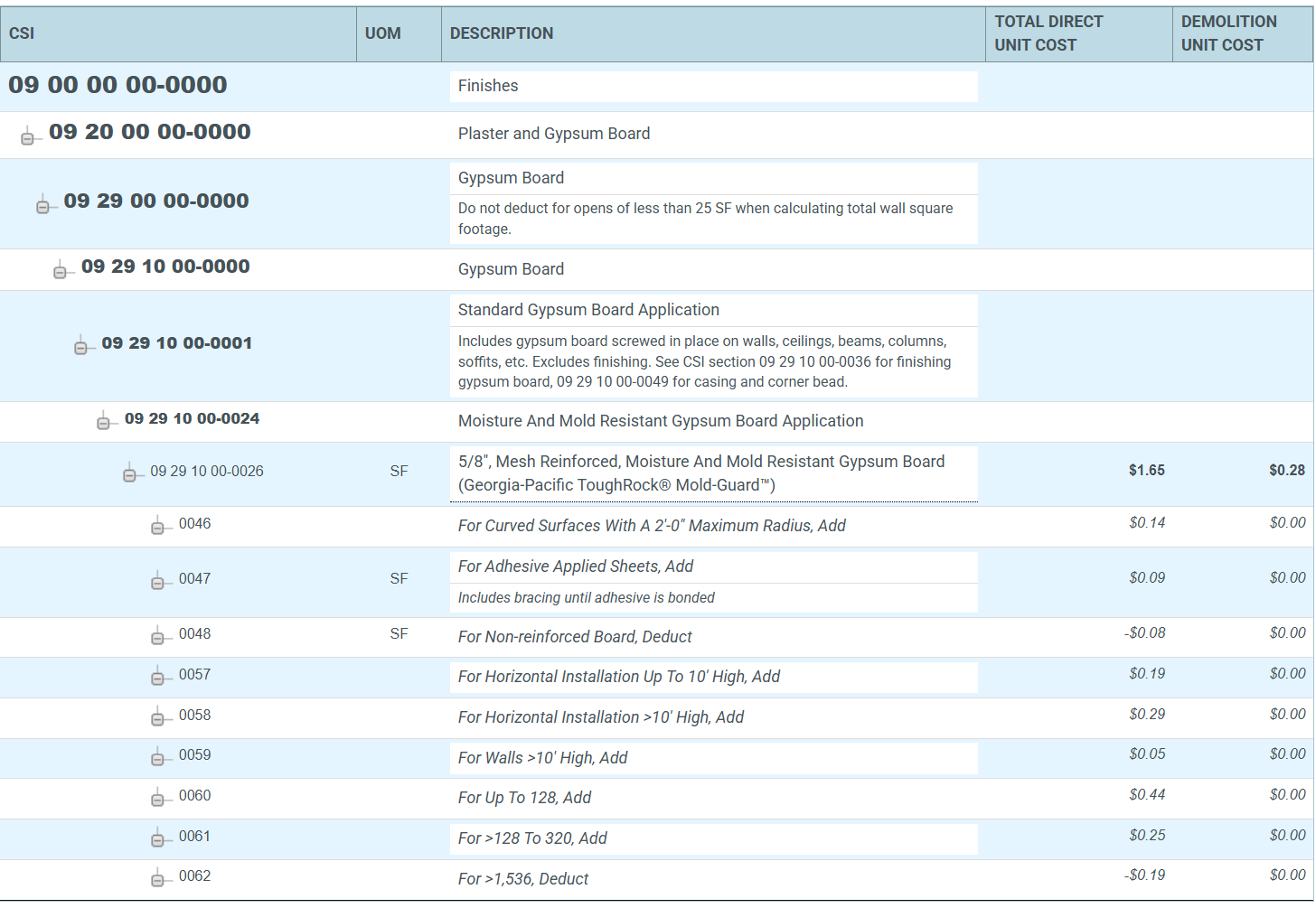
Task: Select the 0047 item code
Action: click(x=194, y=578)
